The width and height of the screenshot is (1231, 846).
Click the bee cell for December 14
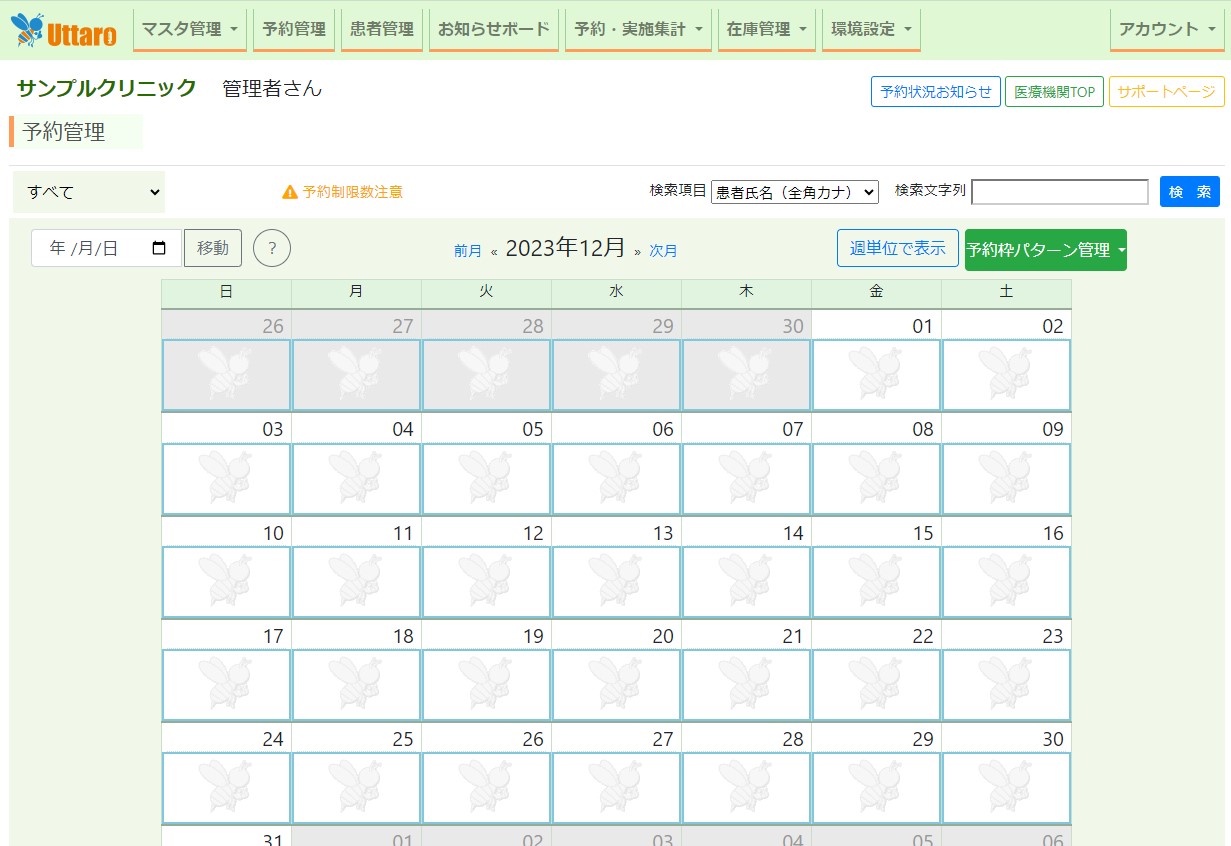pyautogui.click(x=746, y=582)
